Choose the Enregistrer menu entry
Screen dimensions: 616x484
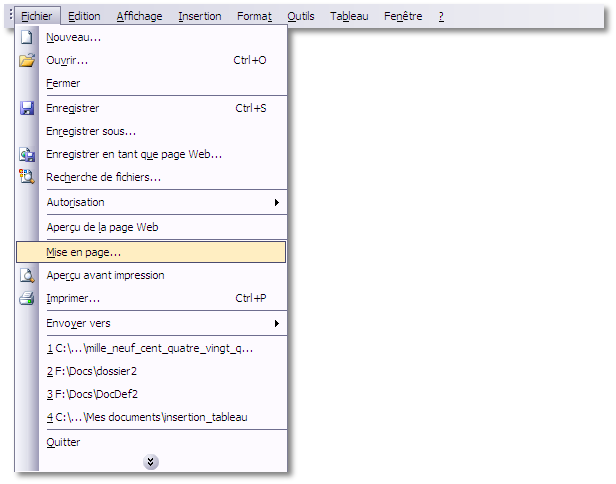click(151, 108)
